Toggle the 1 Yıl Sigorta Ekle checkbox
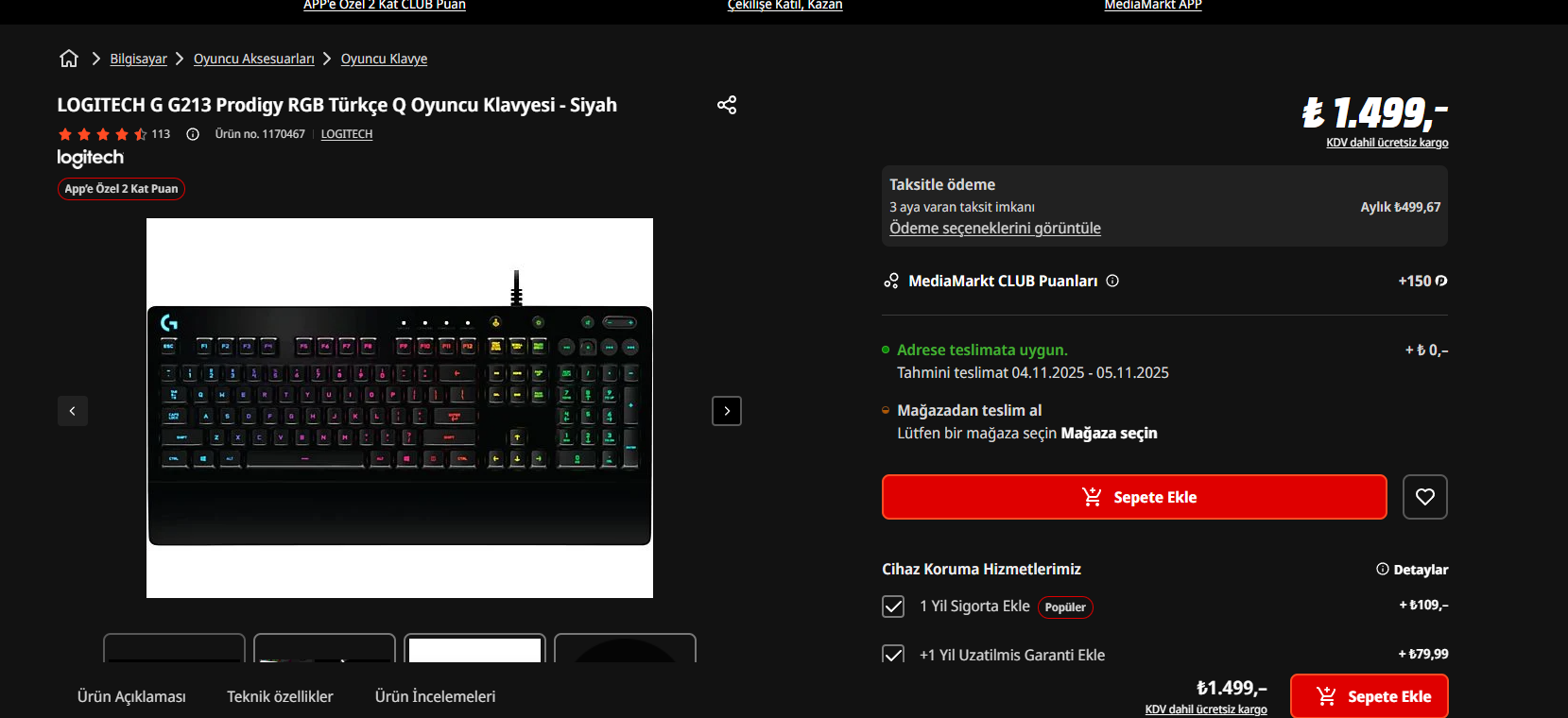Viewport: 1568px width, 718px height. (893, 607)
